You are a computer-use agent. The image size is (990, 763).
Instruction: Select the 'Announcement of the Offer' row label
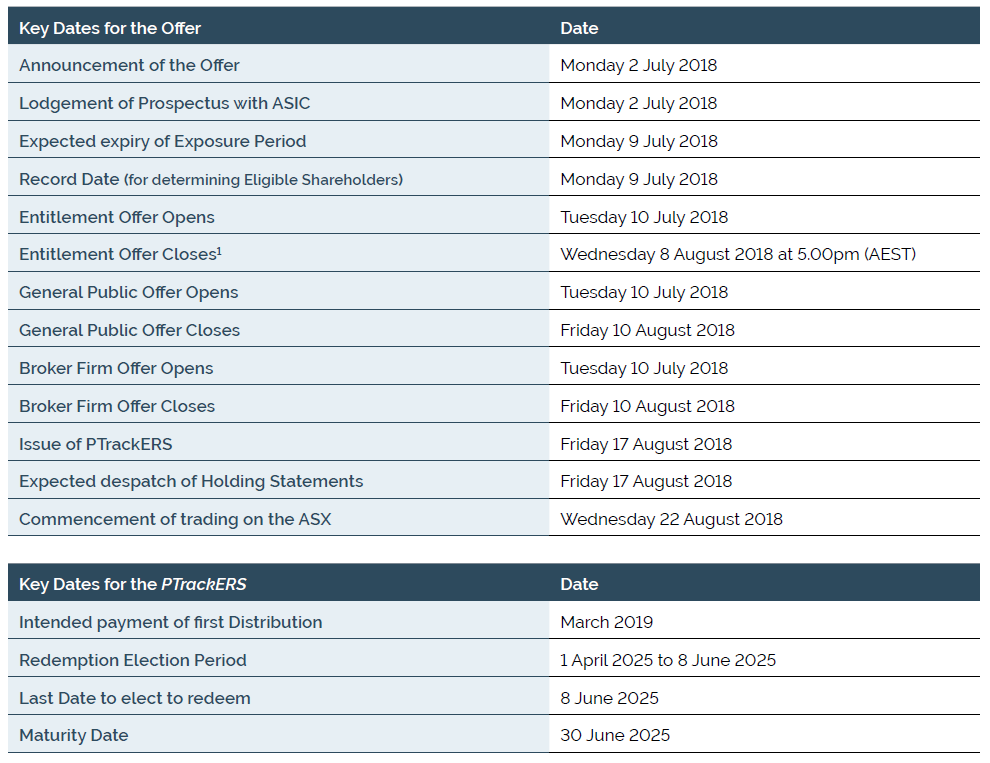[129, 65]
